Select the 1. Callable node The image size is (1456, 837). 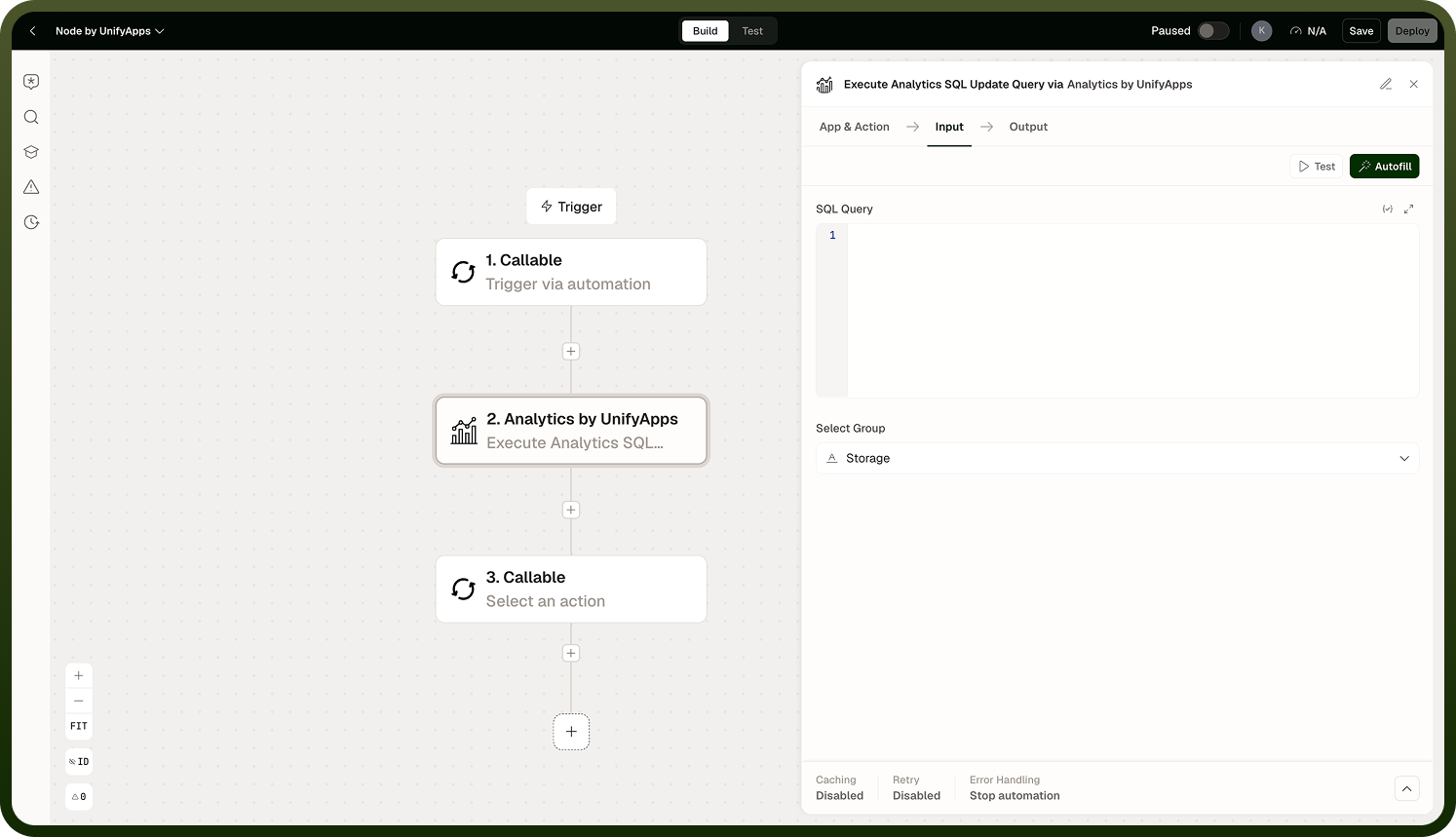point(571,272)
